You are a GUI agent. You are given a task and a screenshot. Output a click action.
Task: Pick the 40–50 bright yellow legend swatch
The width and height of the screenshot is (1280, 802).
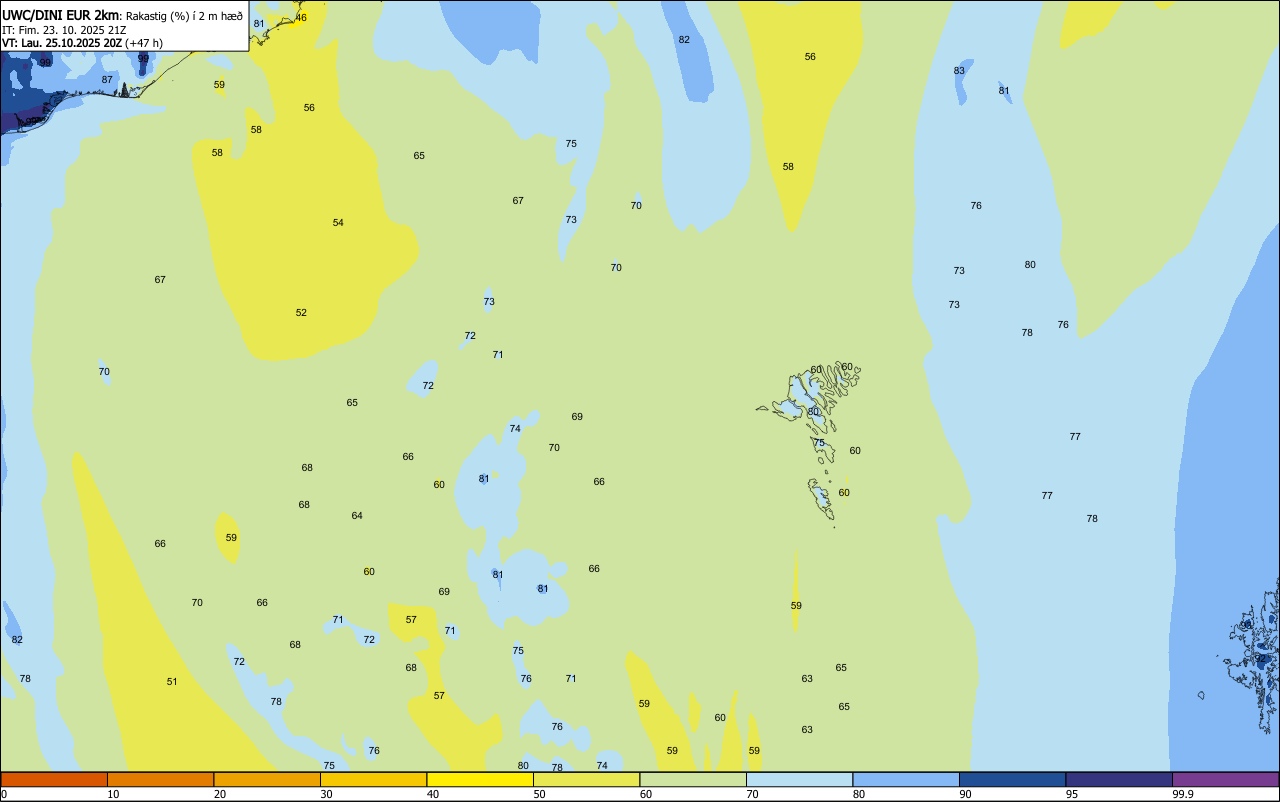click(x=480, y=779)
